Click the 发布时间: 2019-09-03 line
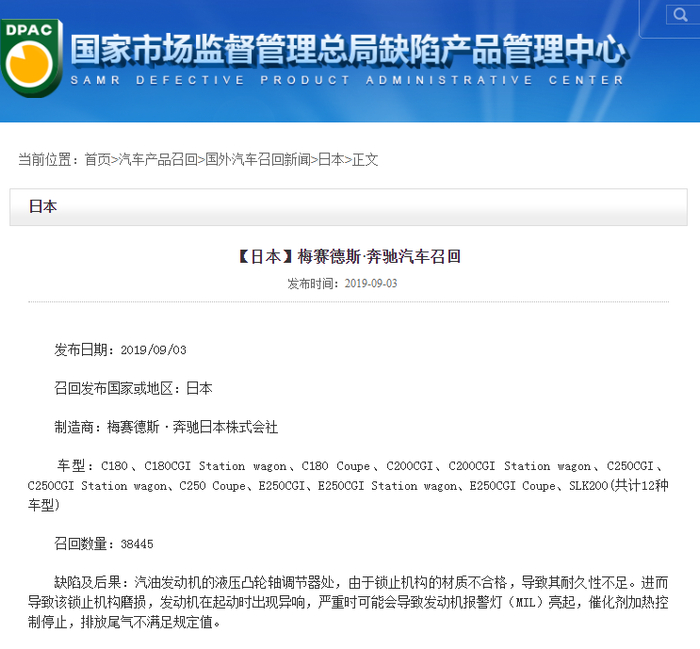This screenshot has width=700, height=649. tap(342, 283)
